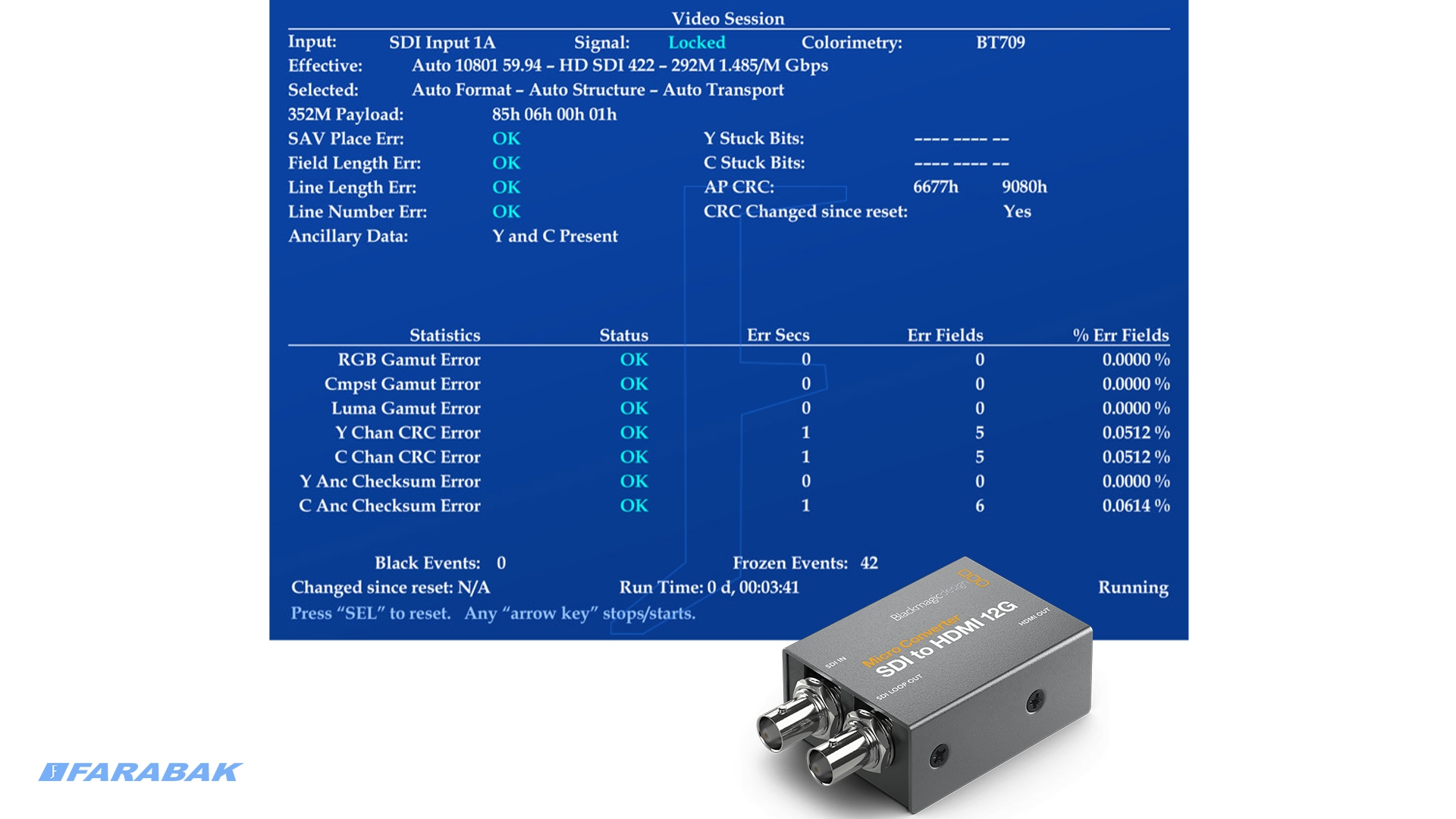Click the SDI Input 1A value
The width and height of the screenshot is (1456, 819).
click(441, 42)
